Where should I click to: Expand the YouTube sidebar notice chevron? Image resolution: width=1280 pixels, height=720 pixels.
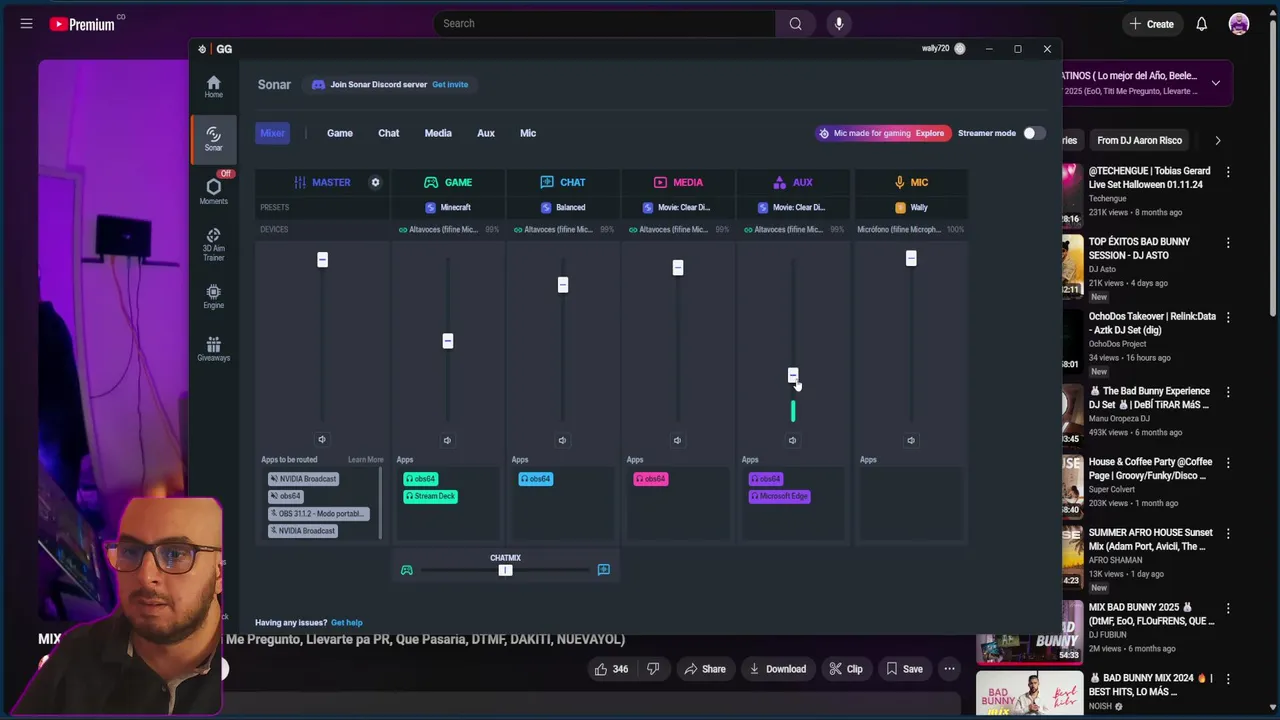pos(1215,83)
